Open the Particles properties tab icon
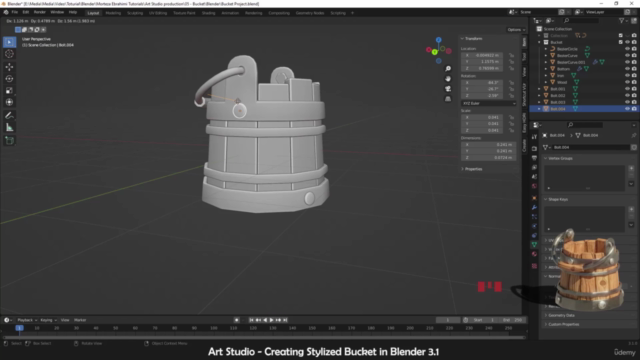640x360 pixels. click(x=534, y=217)
